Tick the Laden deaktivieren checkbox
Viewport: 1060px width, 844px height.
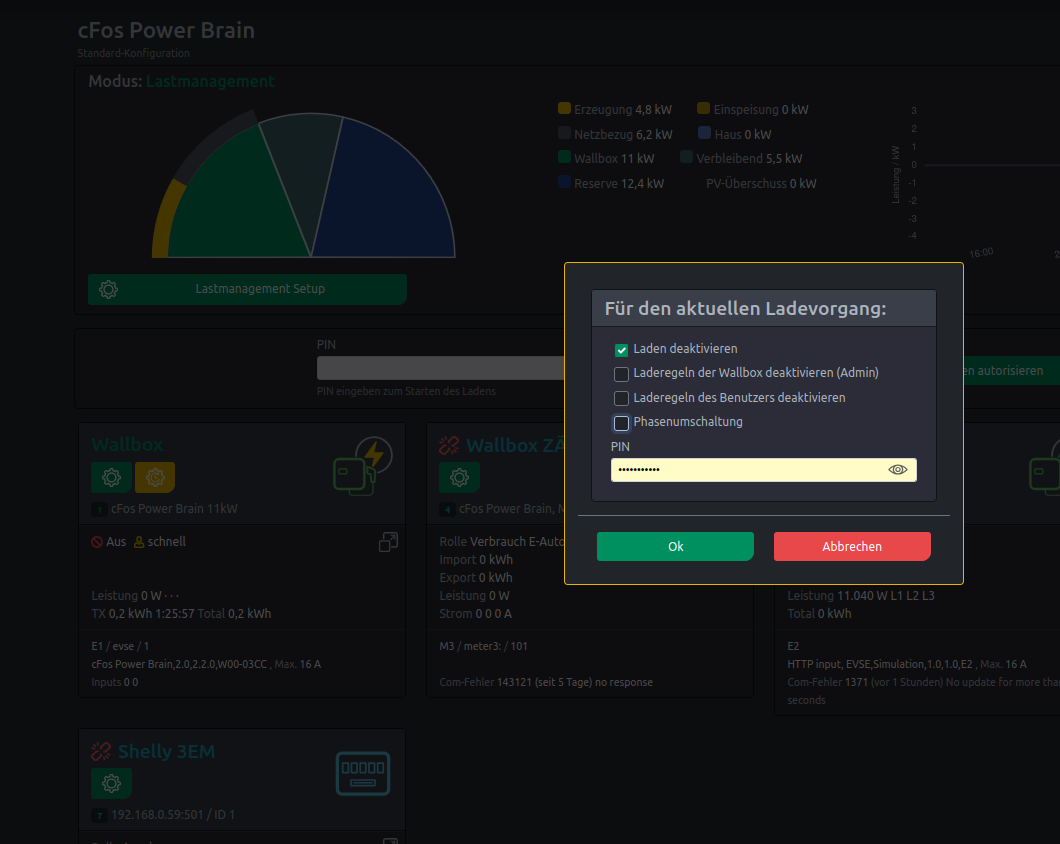[x=621, y=350]
